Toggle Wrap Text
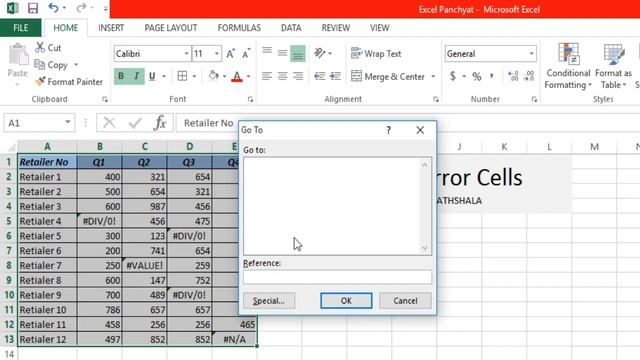This screenshot has height=360, width=640. [x=376, y=53]
